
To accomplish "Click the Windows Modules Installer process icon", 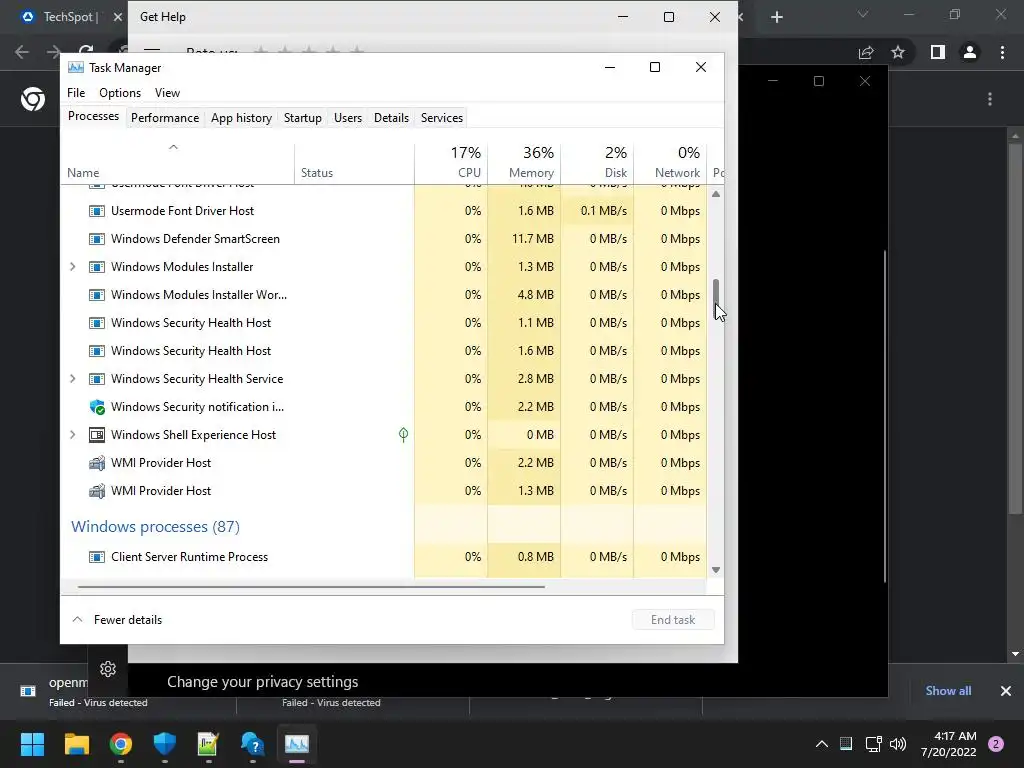I will point(97,267).
